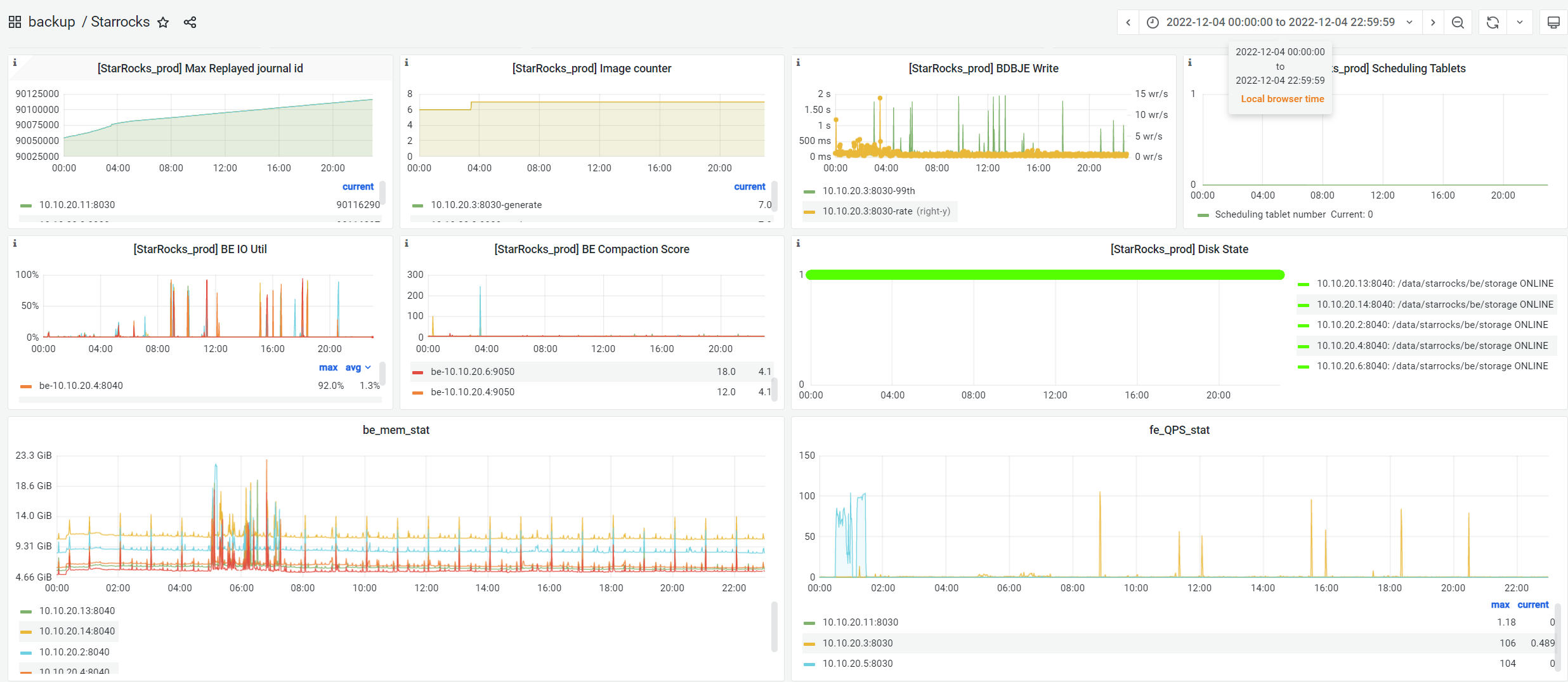Star the Starrocks dashboard

[163, 22]
